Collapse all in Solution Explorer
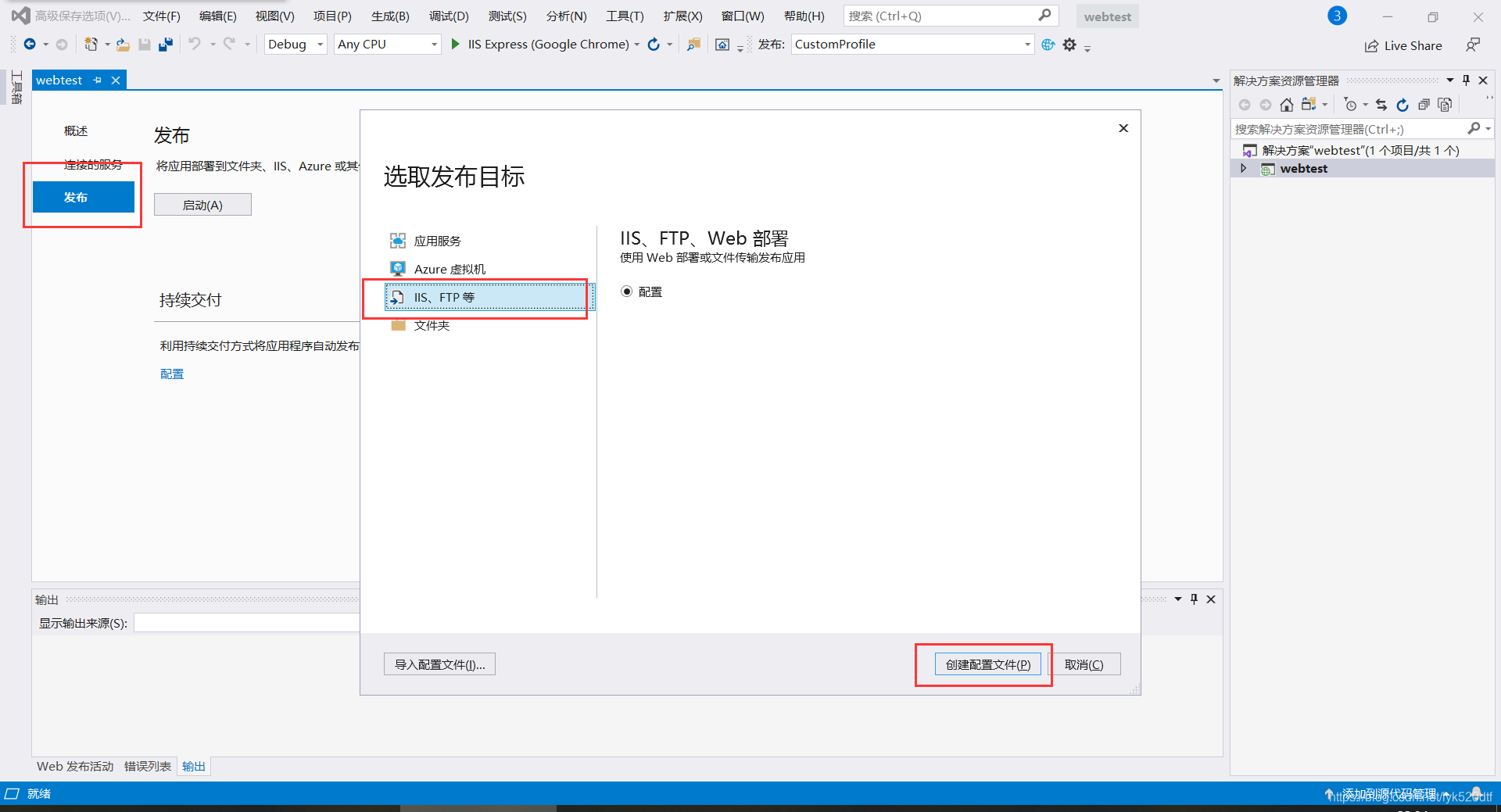This screenshot has height=812, width=1501. coord(1424,105)
